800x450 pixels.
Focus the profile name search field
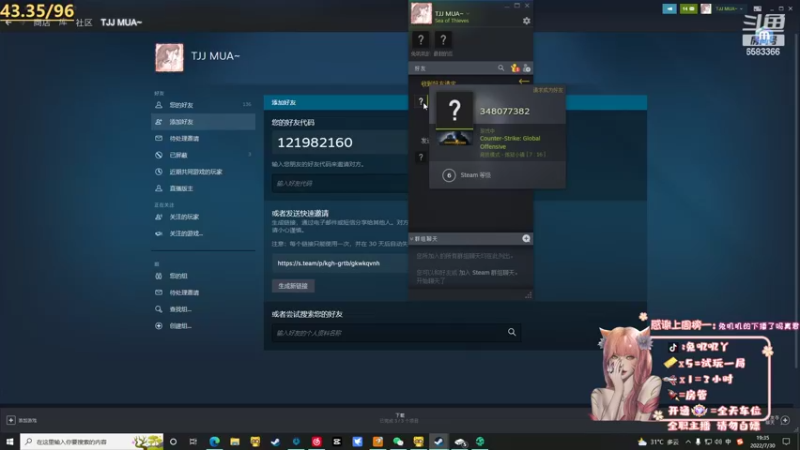coord(396,333)
